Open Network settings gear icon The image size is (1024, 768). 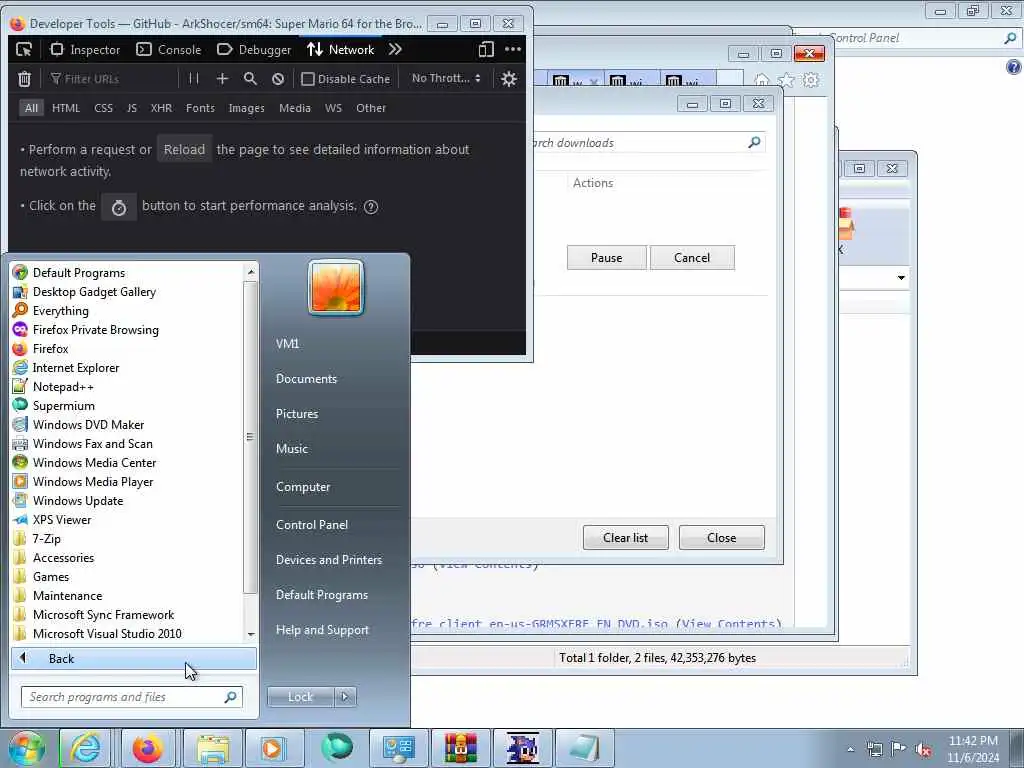(509, 79)
